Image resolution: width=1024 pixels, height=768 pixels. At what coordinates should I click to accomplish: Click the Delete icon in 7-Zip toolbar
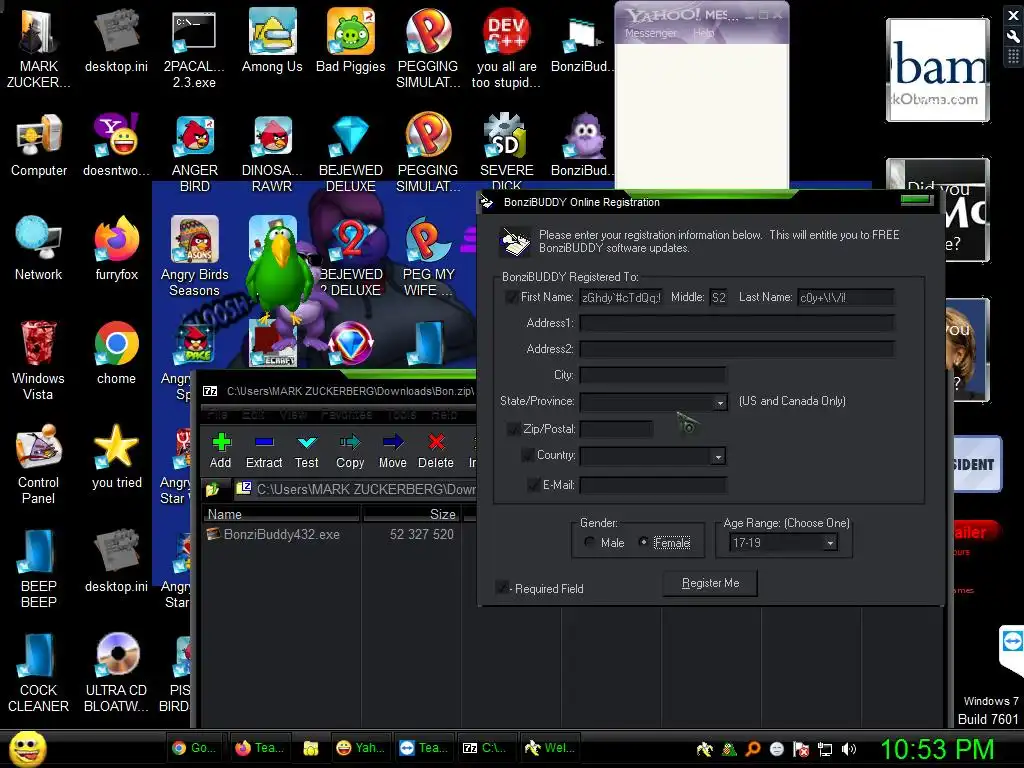point(436,451)
